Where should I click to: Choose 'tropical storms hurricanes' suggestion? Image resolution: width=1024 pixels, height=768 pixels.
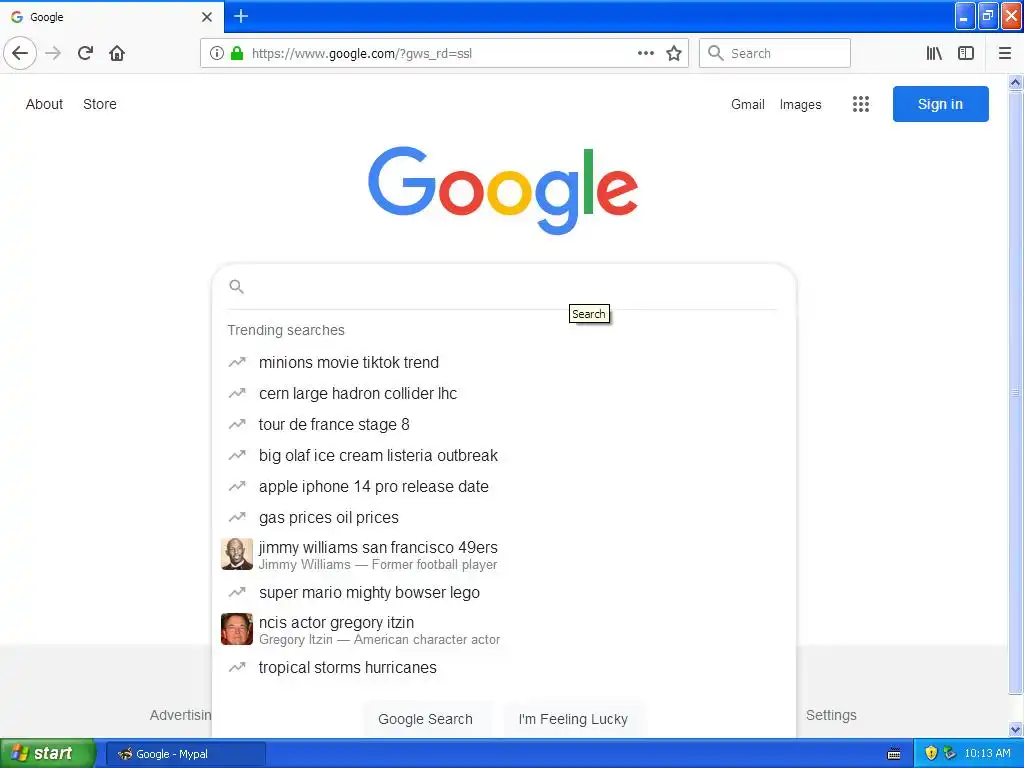pyautogui.click(x=503, y=667)
